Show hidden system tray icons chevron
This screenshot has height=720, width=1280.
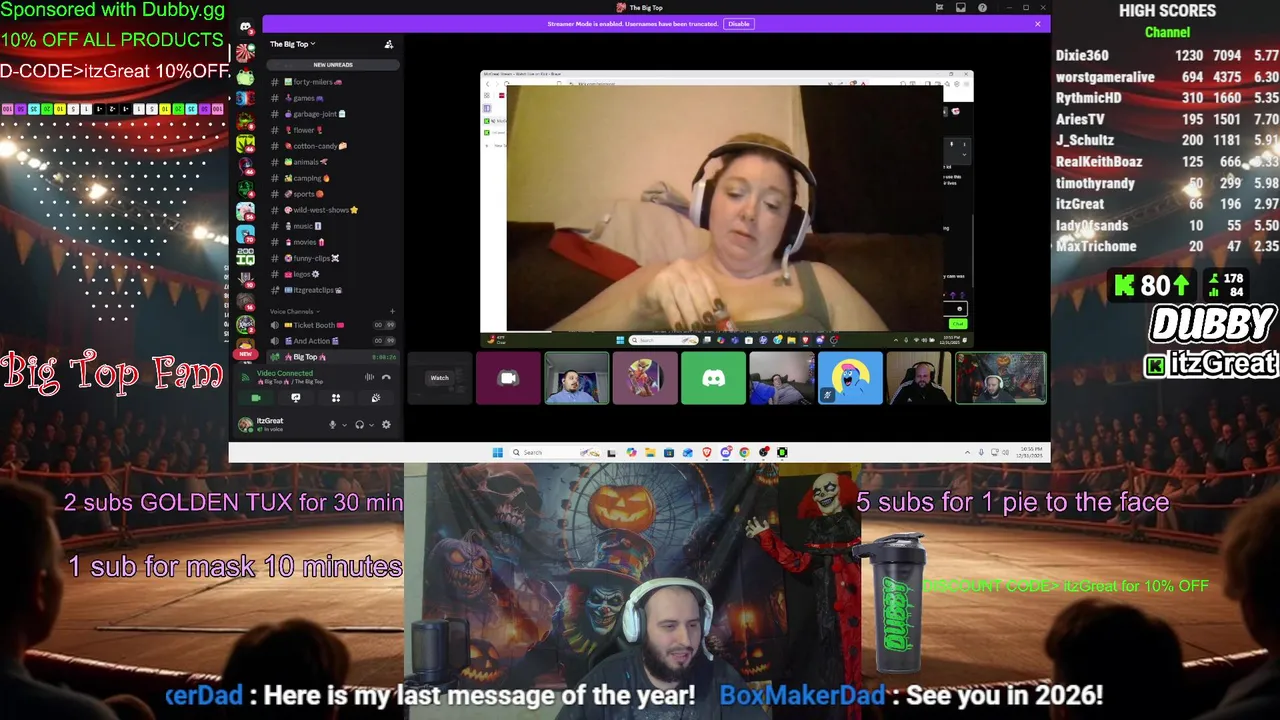967,452
